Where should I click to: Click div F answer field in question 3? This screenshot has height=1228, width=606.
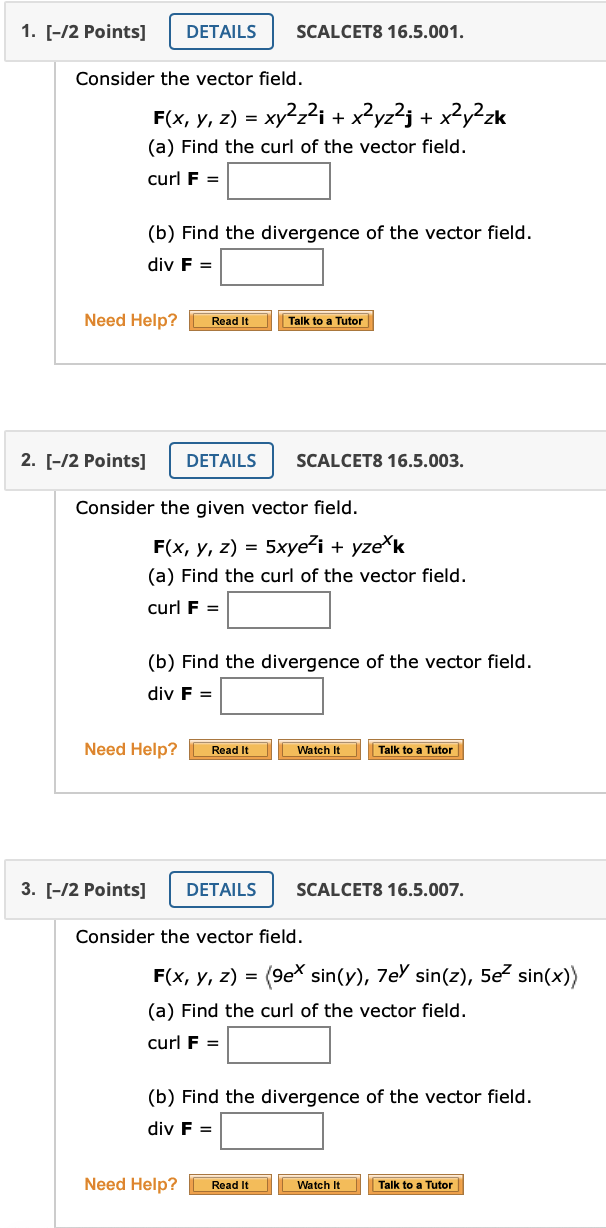pos(272,1131)
